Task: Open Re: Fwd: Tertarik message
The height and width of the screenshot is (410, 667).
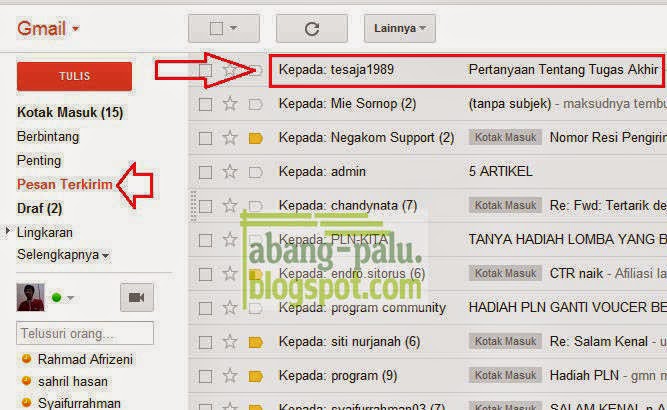Action: point(608,205)
